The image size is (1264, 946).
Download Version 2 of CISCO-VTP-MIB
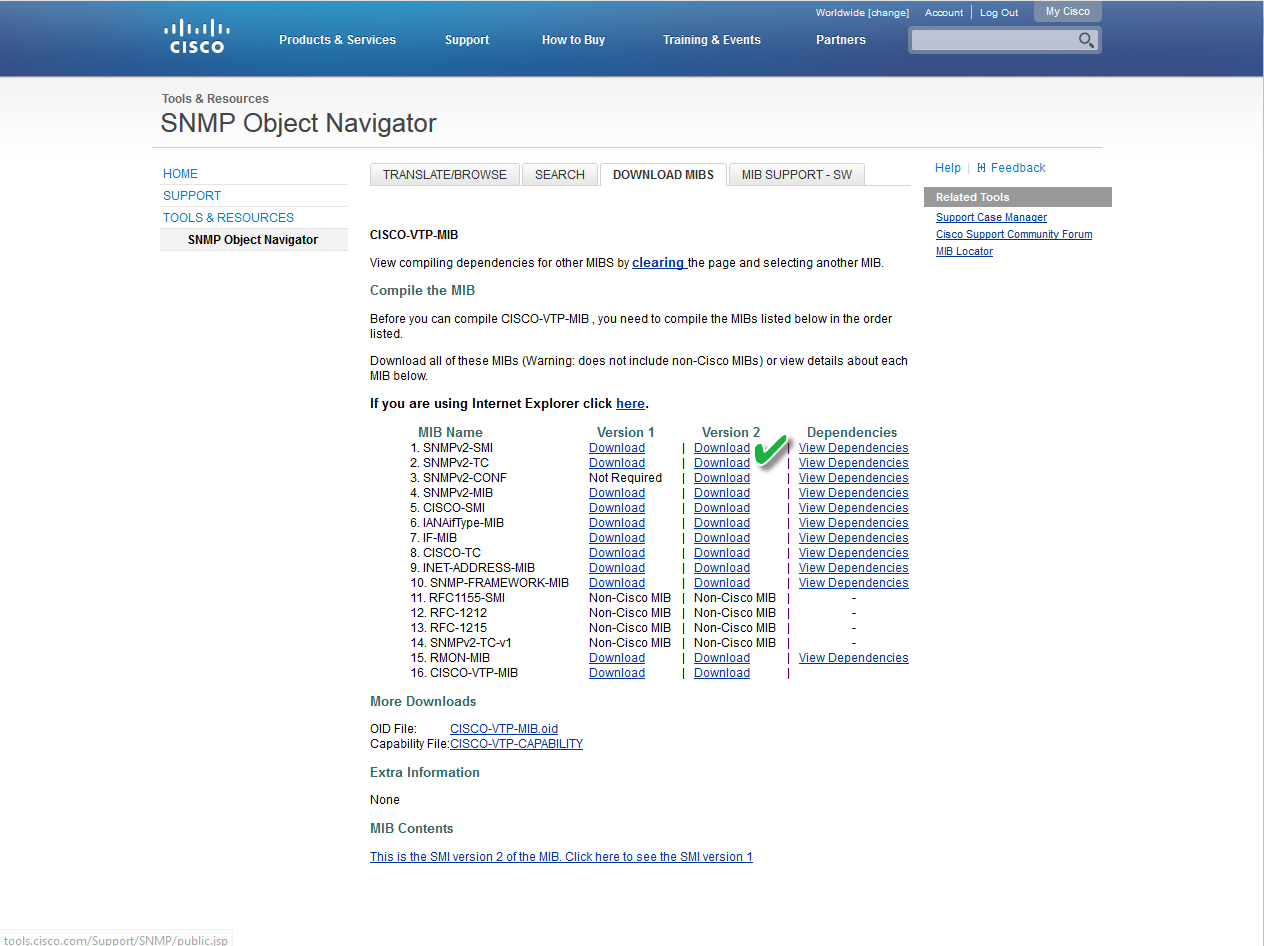[x=722, y=673]
